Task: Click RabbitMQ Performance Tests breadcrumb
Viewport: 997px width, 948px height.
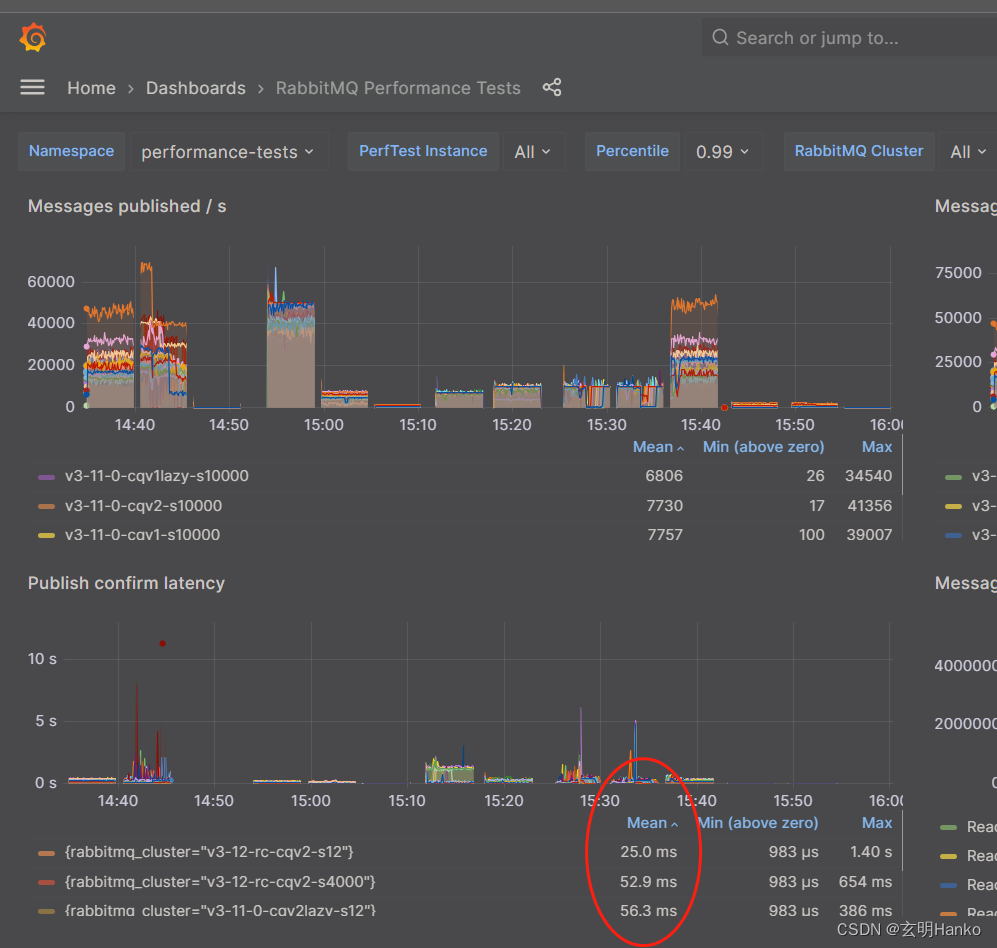Action: pyautogui.click(x=398, y=88)
